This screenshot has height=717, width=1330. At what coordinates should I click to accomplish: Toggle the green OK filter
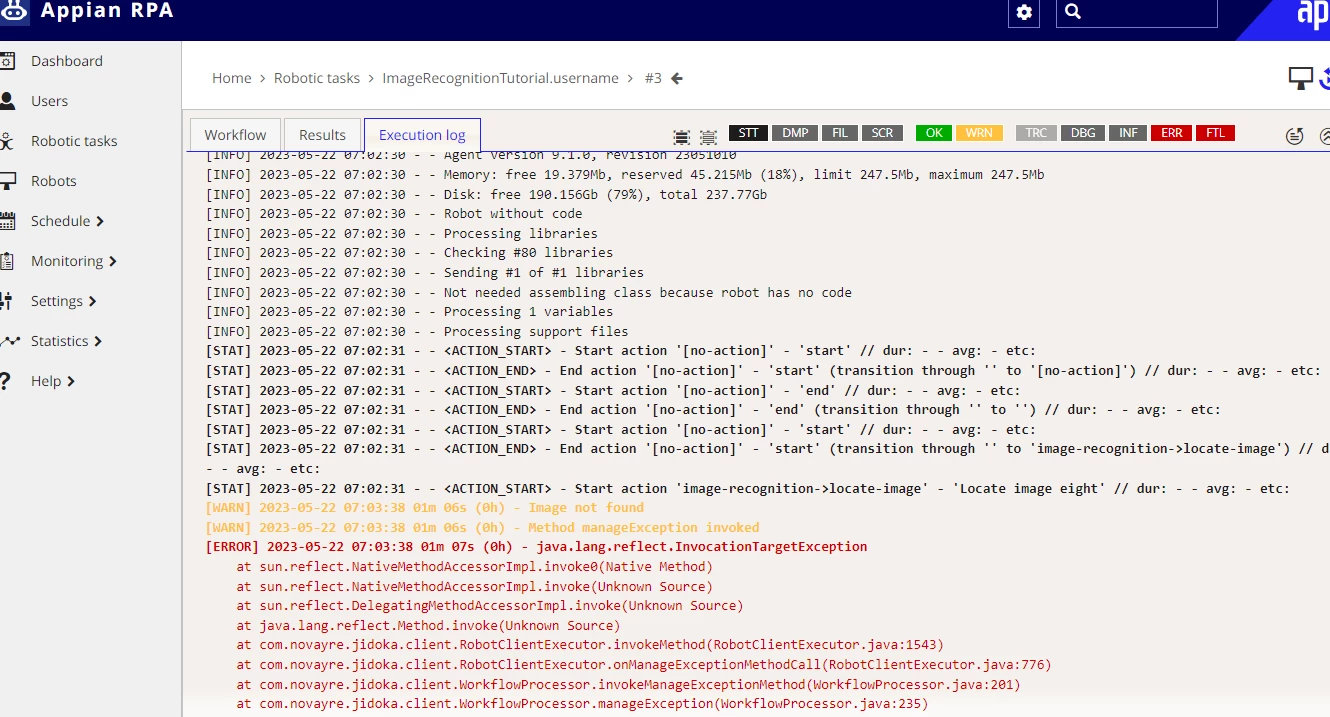point(934,133)
